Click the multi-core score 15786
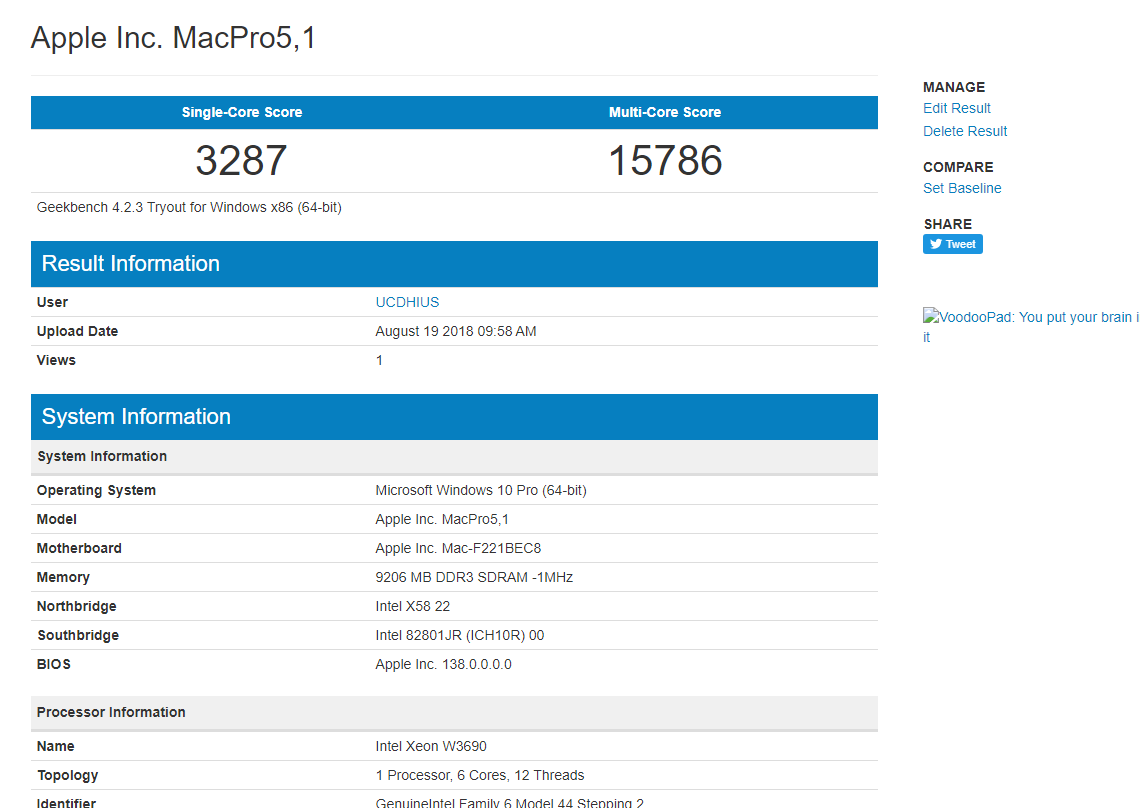This screenshot has height=808, width=1140. 665,161
